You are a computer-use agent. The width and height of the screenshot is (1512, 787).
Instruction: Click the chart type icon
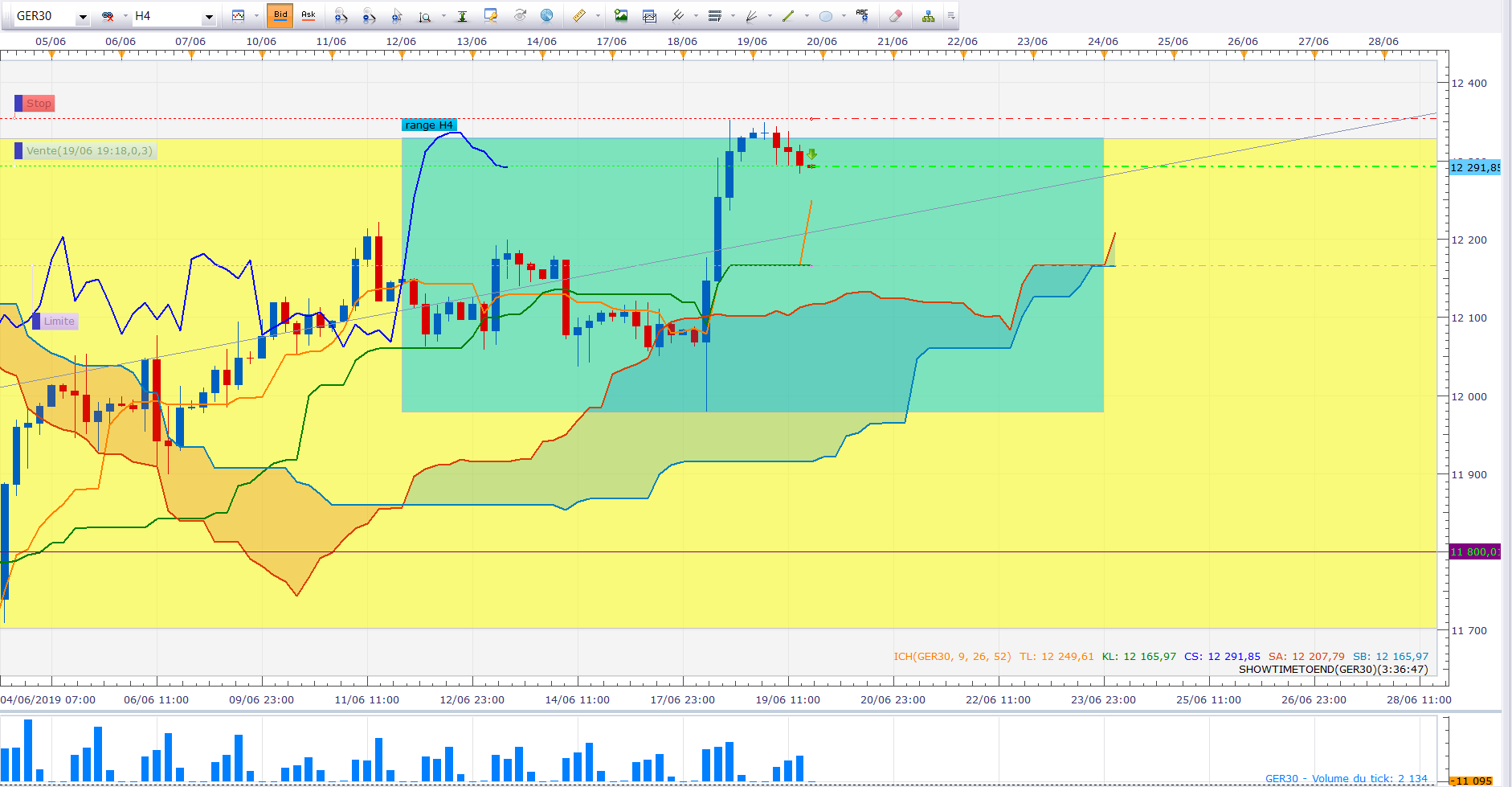click(x=239, y=16)
